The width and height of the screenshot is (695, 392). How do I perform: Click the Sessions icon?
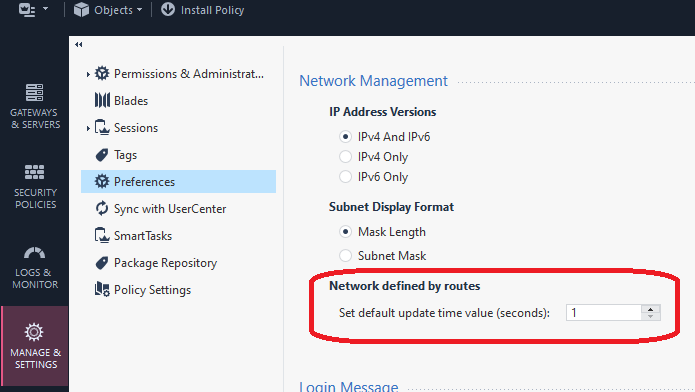102,127
